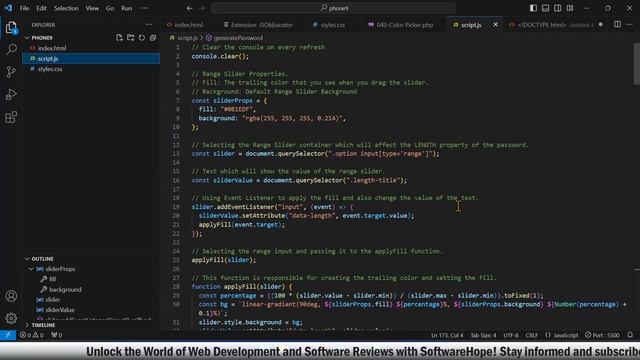This screenshot has width=640, height=360.
Task: Toggle the bottom panel layout icon
Action: tap(546, 8)
